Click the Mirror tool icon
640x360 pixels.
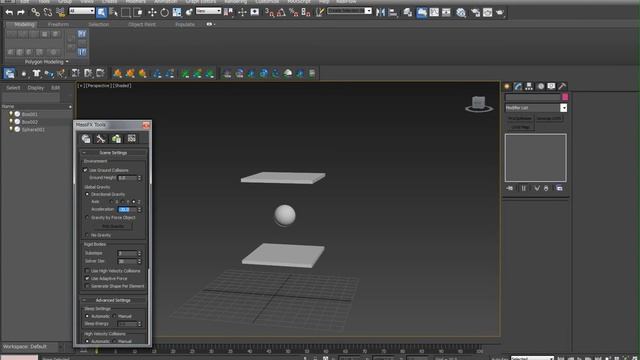coord(380,12)
